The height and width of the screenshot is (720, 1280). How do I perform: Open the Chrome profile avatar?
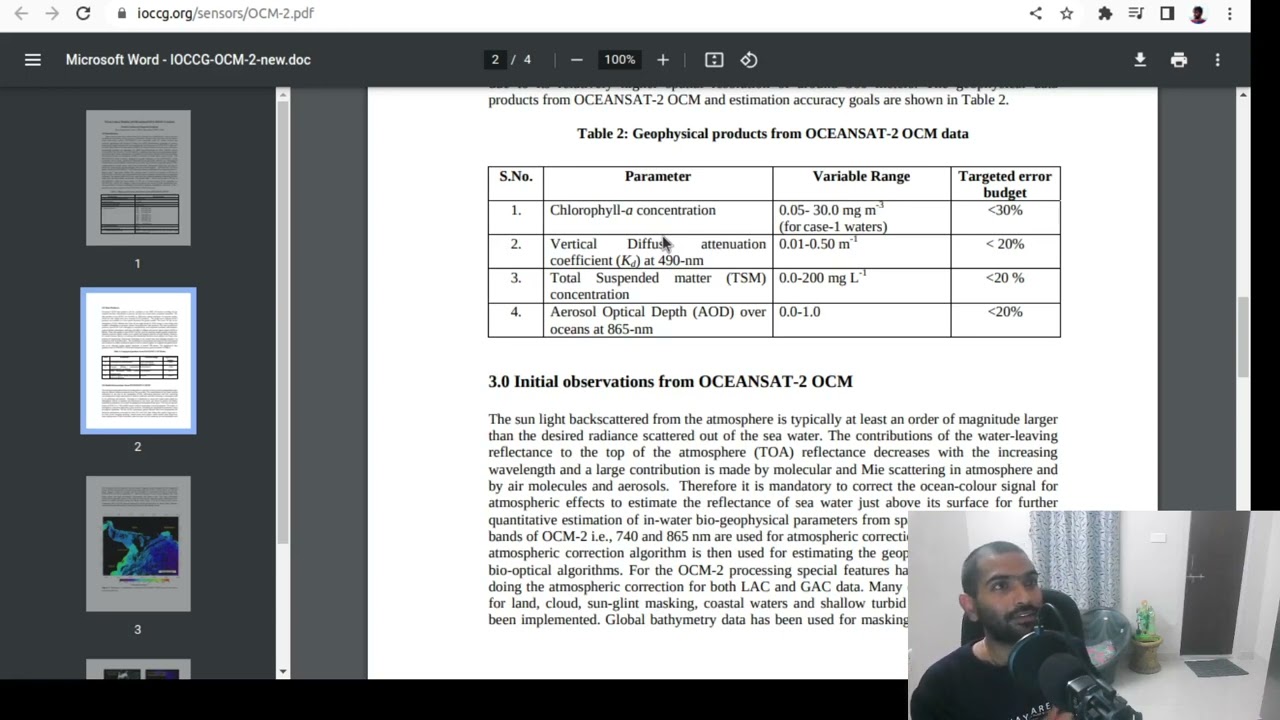(x=1198, y=14)
